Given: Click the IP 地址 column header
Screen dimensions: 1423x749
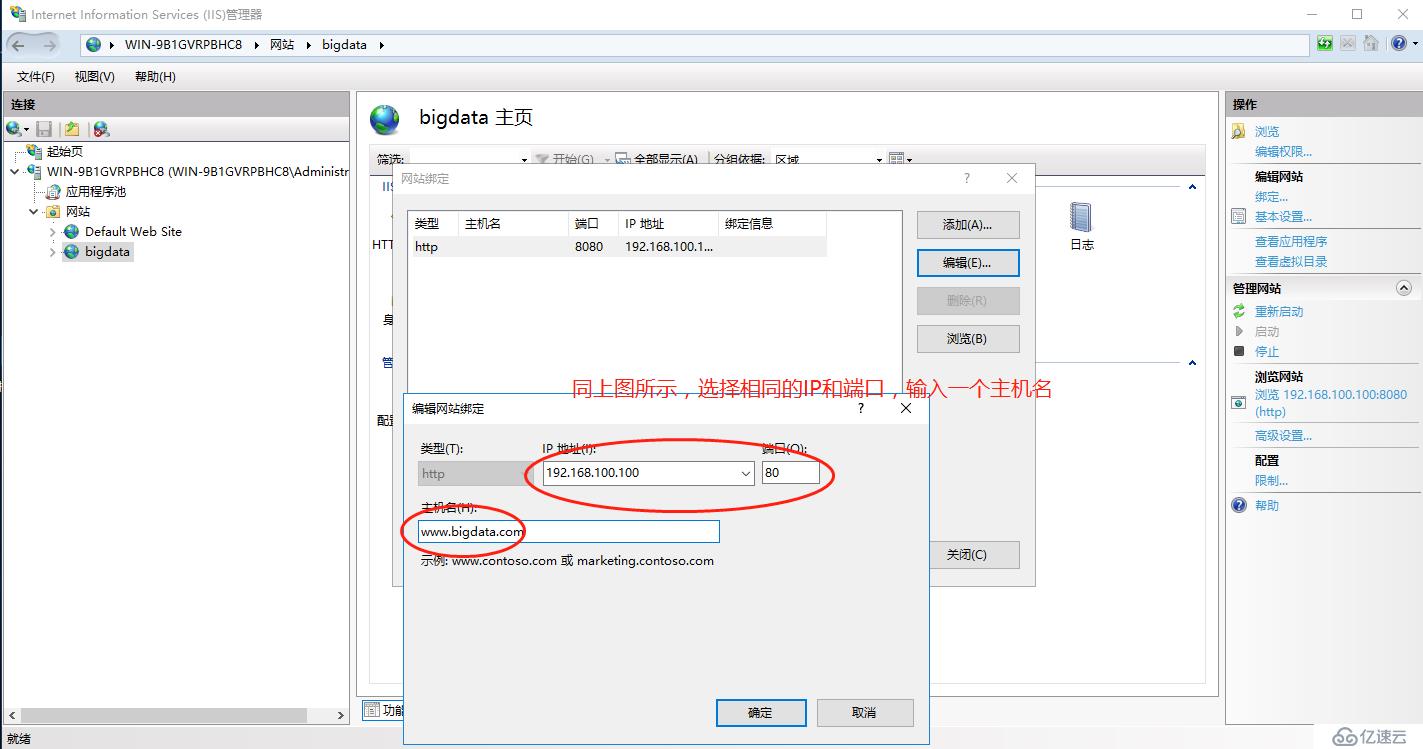Looking at the screenshot, I should (x=668, y=223).
